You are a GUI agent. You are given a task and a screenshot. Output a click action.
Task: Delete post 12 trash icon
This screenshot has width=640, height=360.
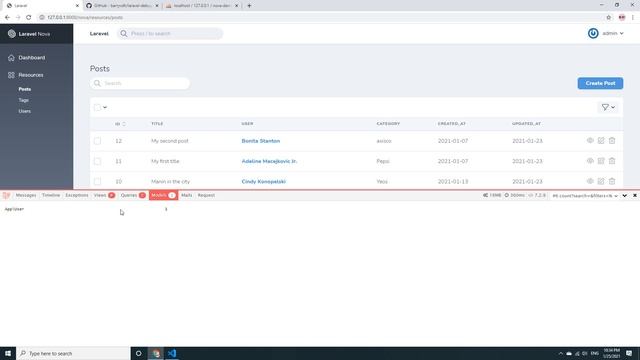click(x=612, y=140)
